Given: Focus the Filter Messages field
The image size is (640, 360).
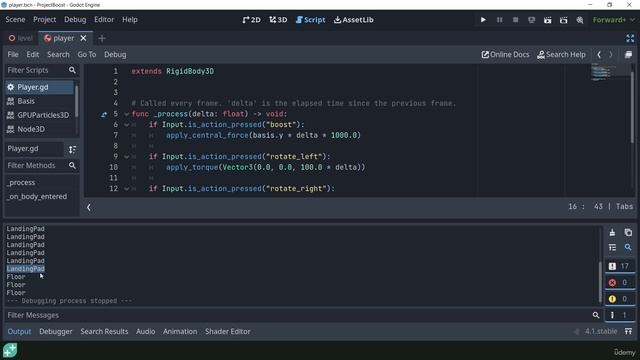Looking at the screenshot, I should 302,315.
